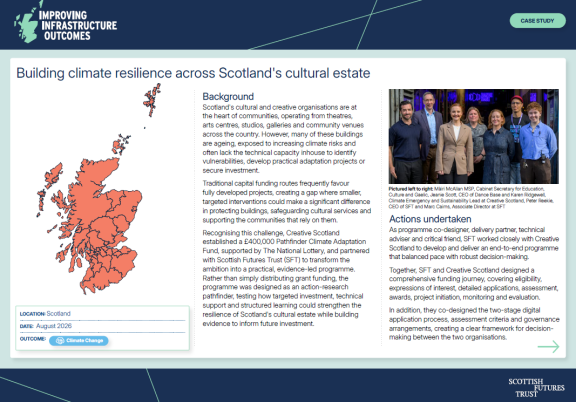This screenshot has width=576, height=402.
Task: Click the LOCATION Scotland field
Action: [x=102, y=314]
